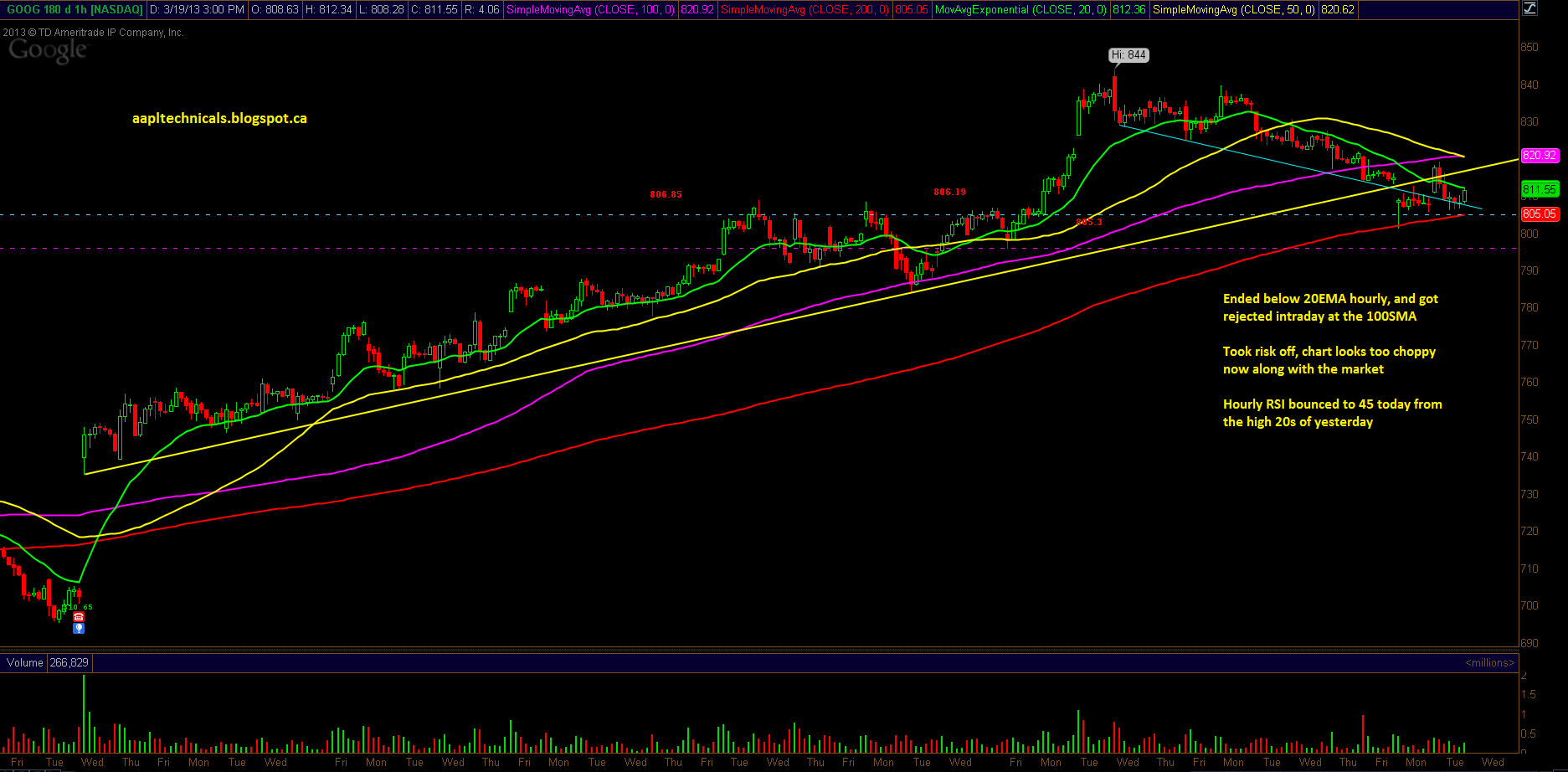The image size is (1568, 772).
Task: Click the 266,829 volume value
Action: [69, 662]
